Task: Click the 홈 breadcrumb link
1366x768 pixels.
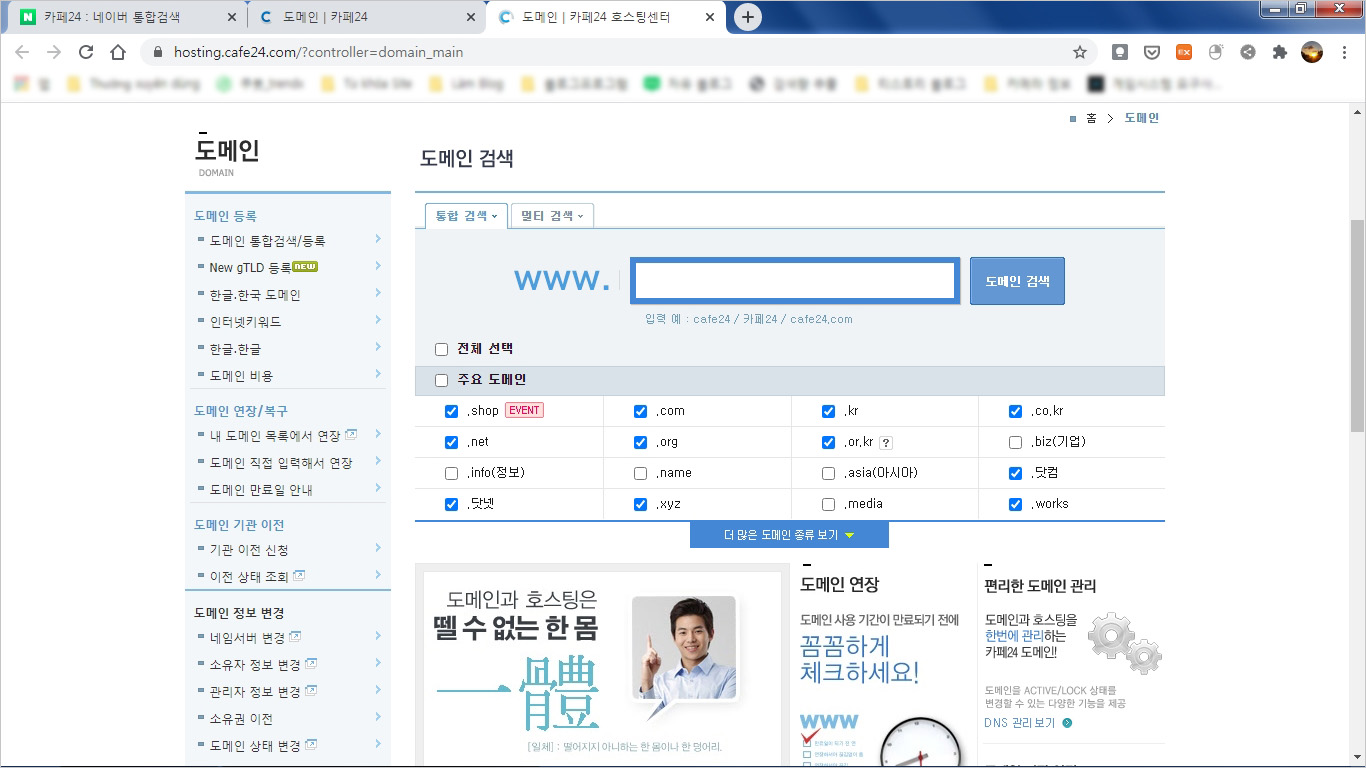Action: pyautogui.click(x=1091, y=118)
